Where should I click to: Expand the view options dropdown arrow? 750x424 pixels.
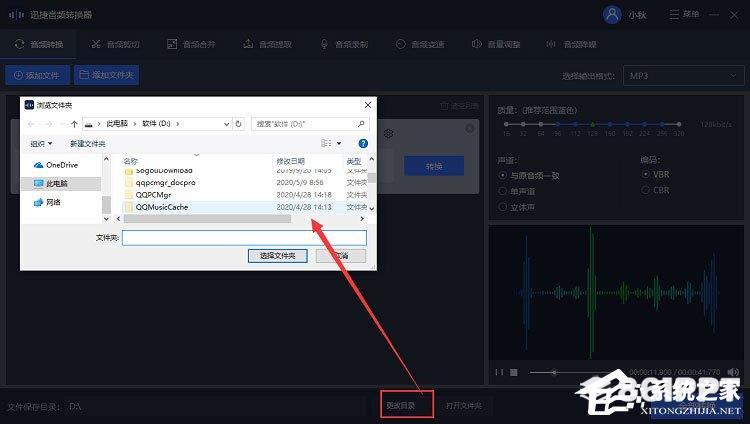tap(339, 143)
